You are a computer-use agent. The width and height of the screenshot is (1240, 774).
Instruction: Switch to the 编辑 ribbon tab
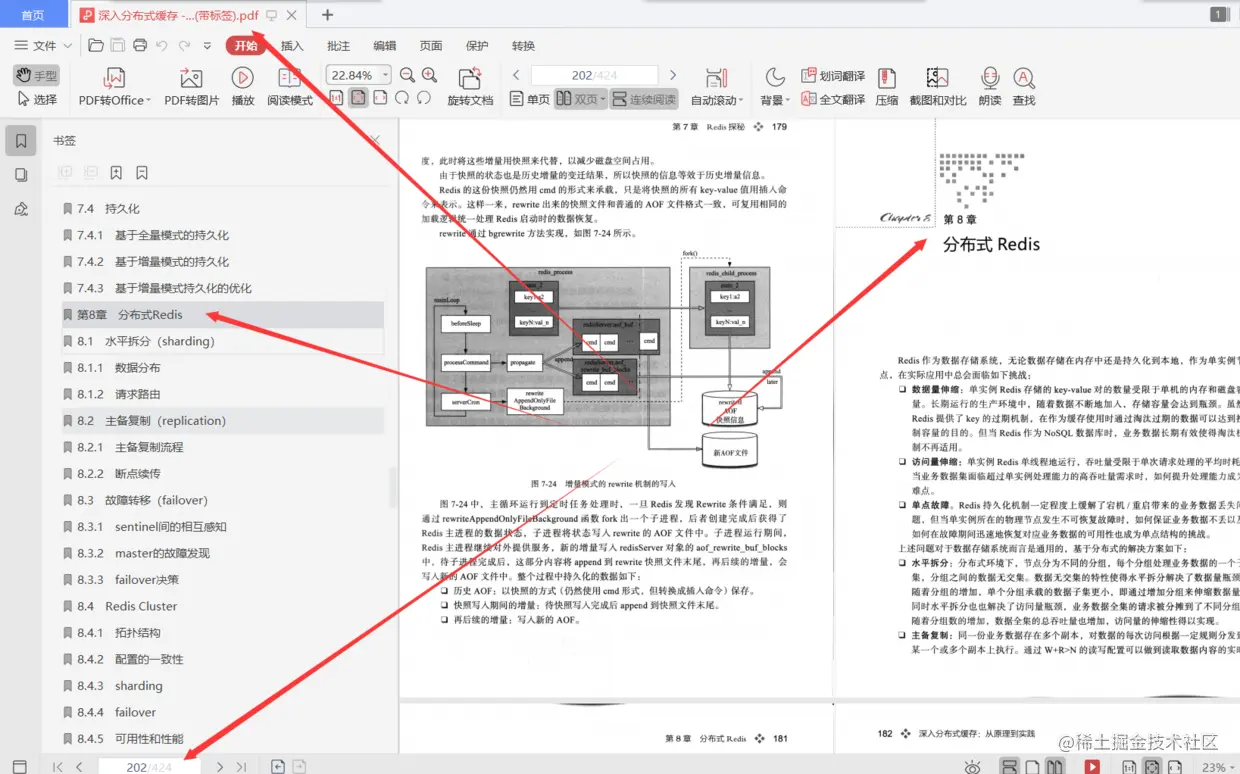point(385,45)
